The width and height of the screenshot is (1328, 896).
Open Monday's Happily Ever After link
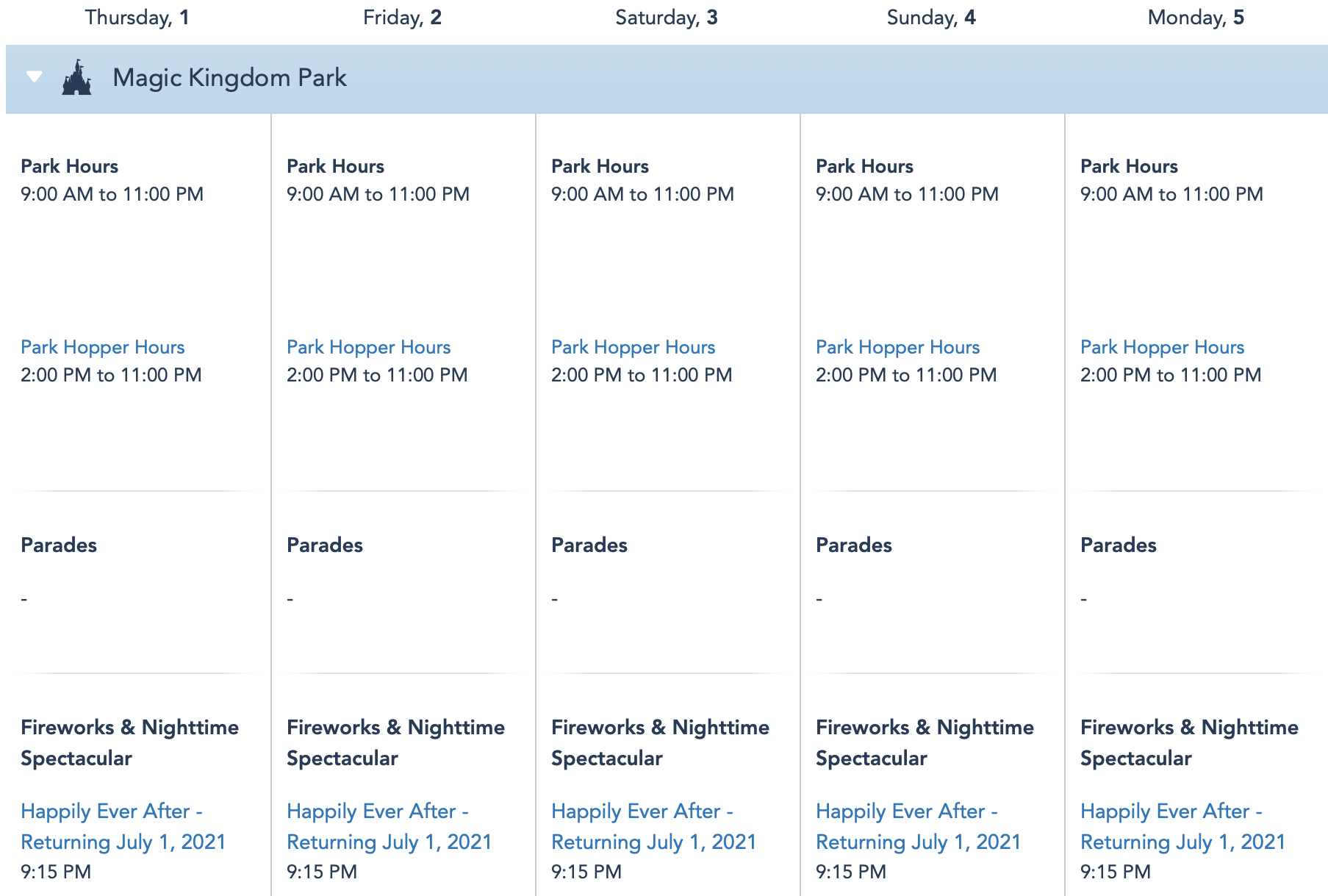pos(1182,826)
